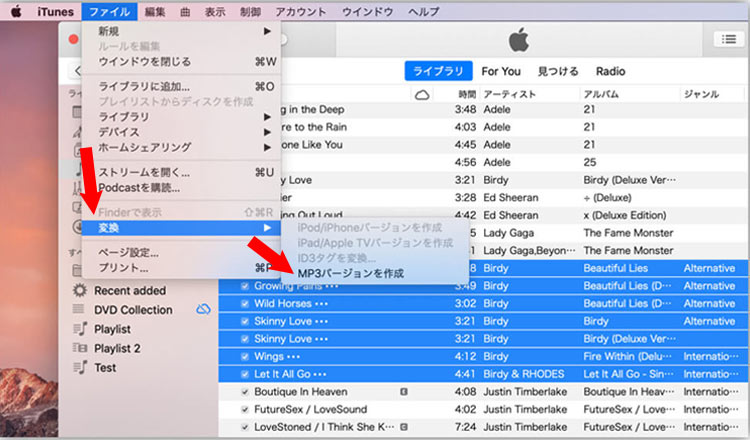750x440 pixels.
Task: Uncheck the LoveStoned song checkbox
Action: [245, 428]
